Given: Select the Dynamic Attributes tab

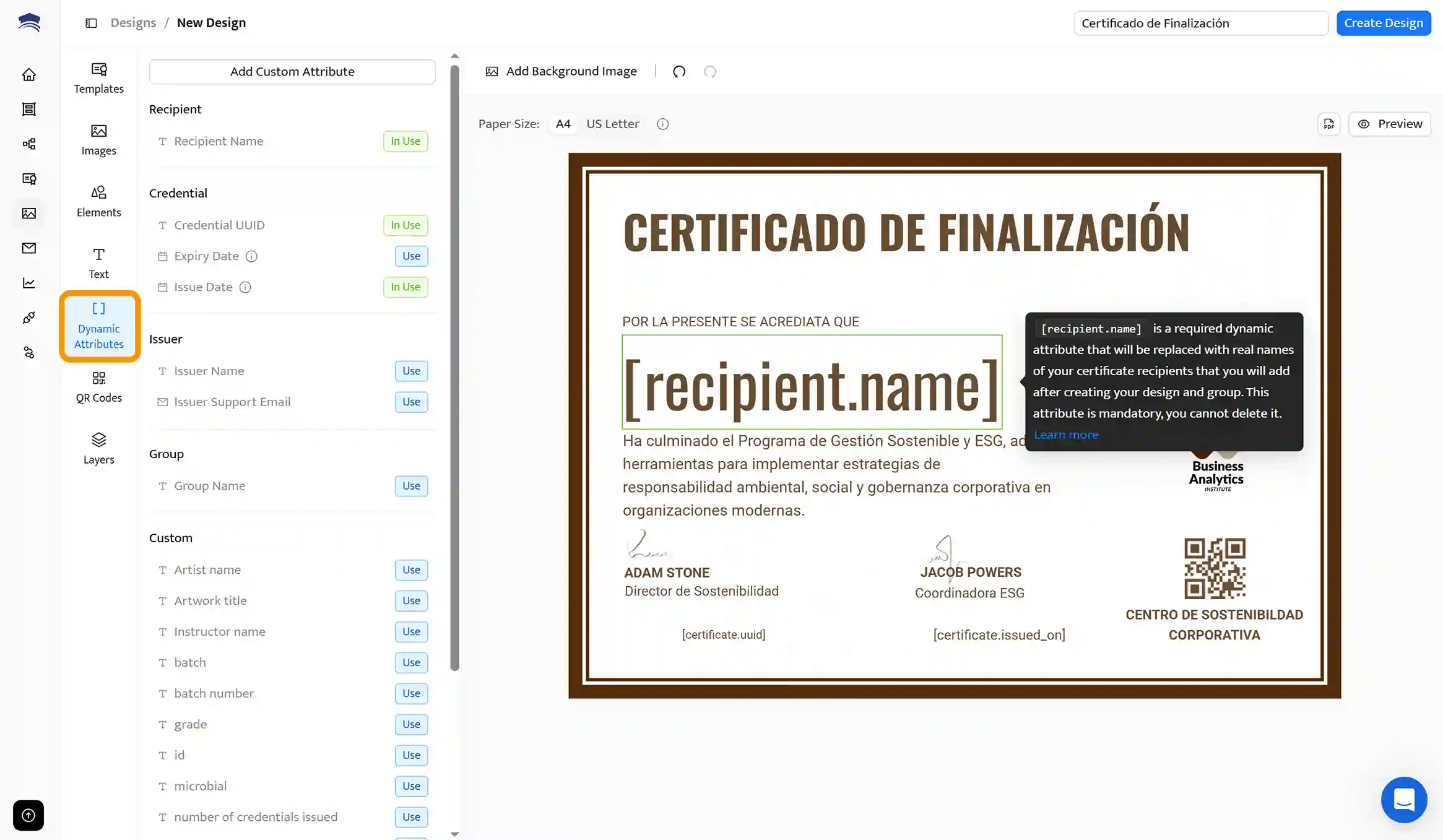Looking at the screenshot, I should click(99, 326).
